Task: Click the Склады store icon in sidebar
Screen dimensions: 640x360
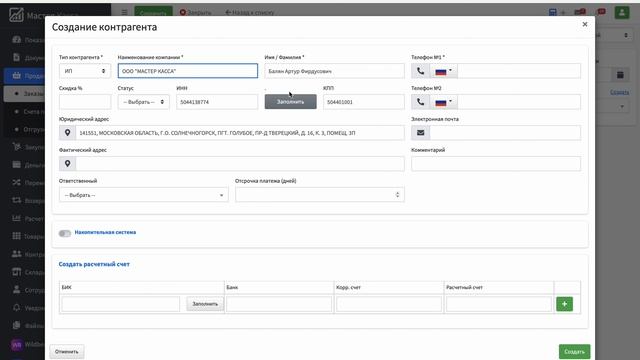Action: pyautogui.click(x=16, y=272)
